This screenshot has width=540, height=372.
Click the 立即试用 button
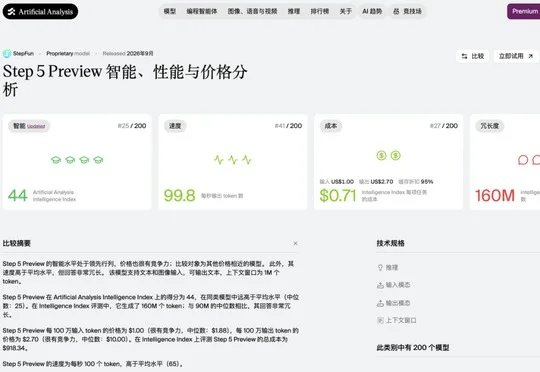point(516,56)
